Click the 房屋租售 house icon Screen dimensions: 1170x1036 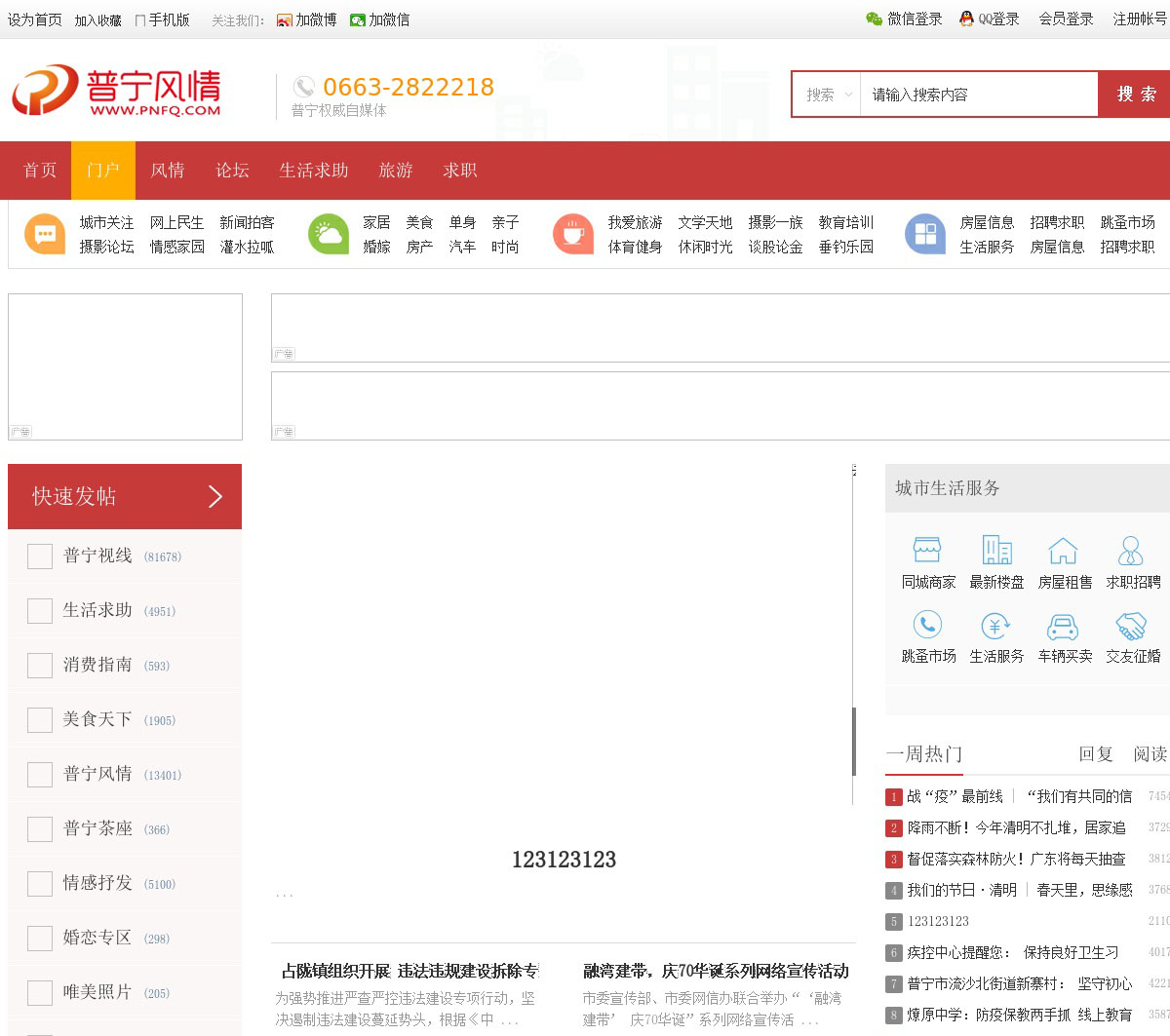[1063, 551]
